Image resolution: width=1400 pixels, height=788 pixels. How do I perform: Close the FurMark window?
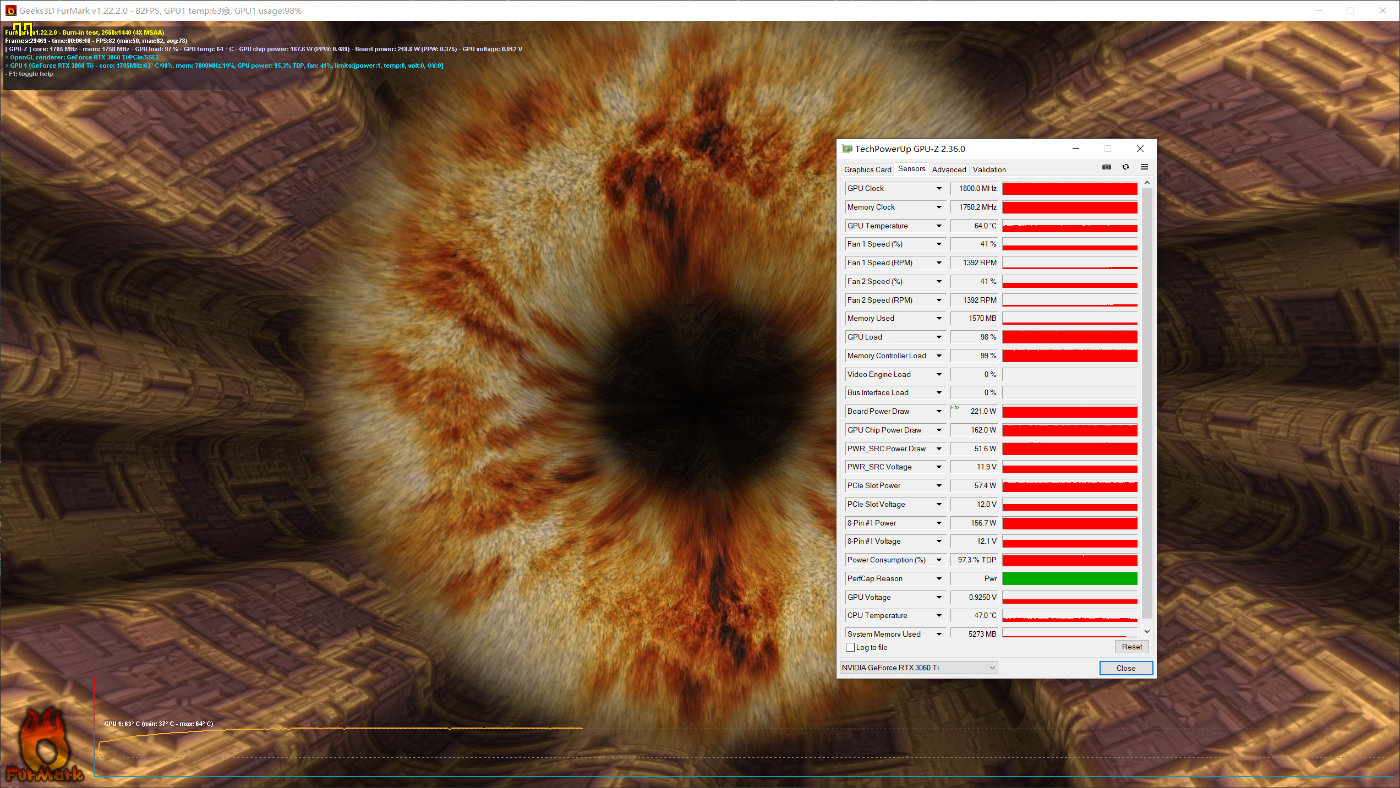click(1382, 10)
